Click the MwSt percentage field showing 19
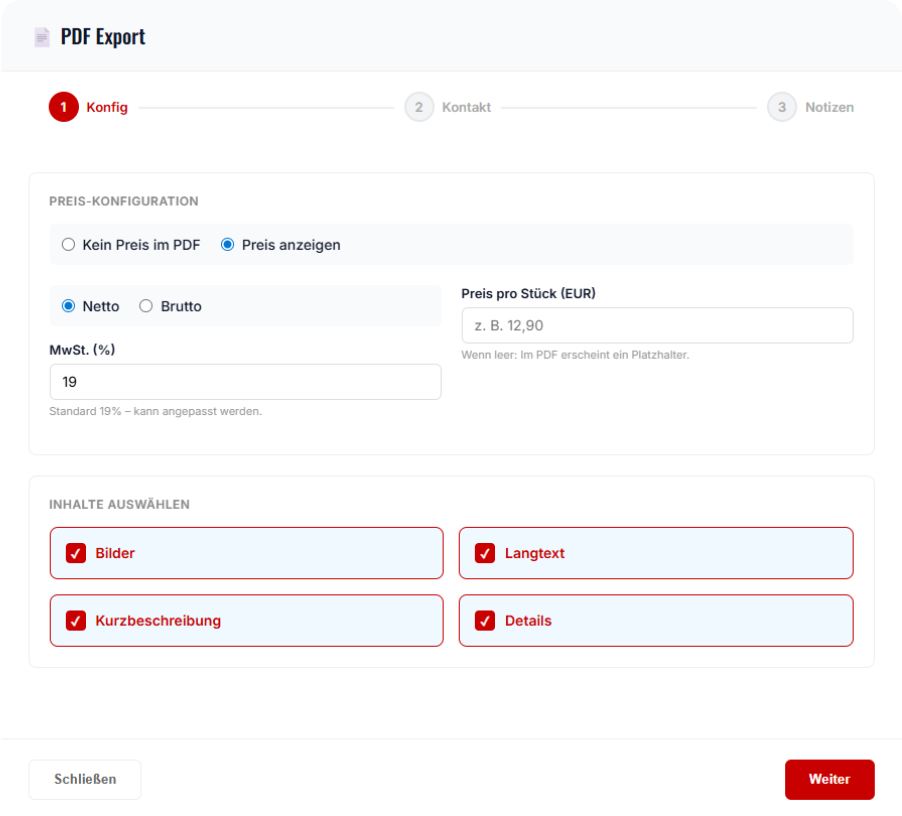The image size is (902, 816). tap(245, 381)
